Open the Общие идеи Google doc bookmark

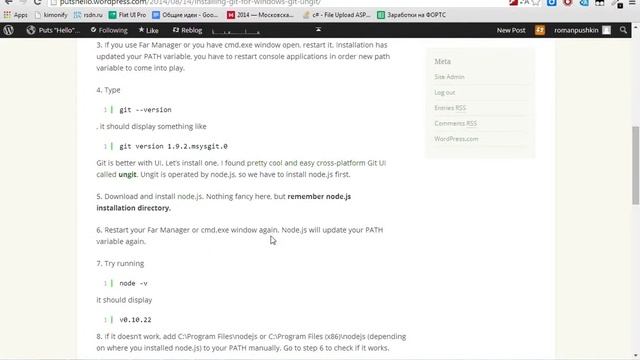pos(185,15)
